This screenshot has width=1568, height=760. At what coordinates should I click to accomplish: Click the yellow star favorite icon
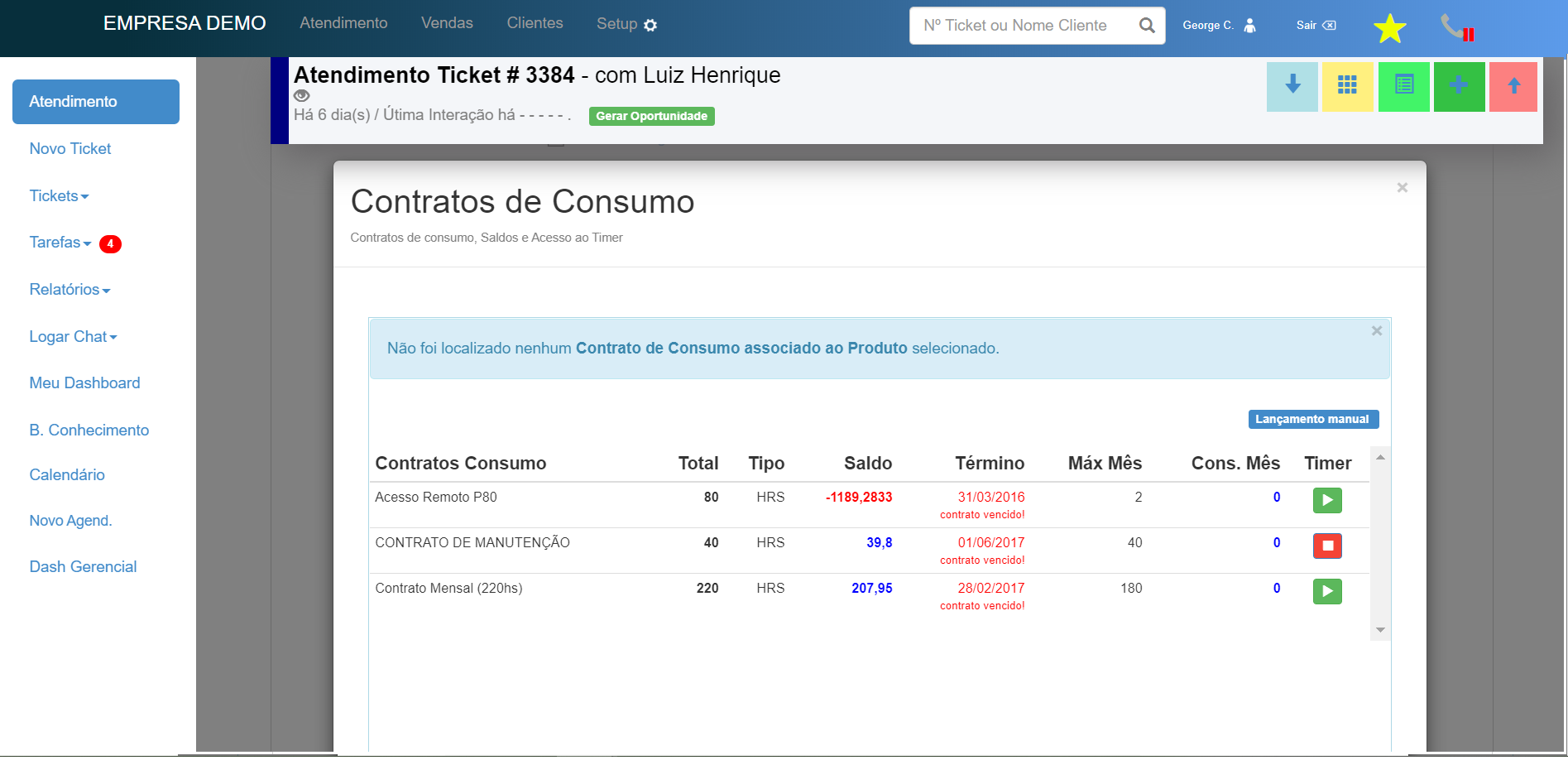click(1390, 29)
